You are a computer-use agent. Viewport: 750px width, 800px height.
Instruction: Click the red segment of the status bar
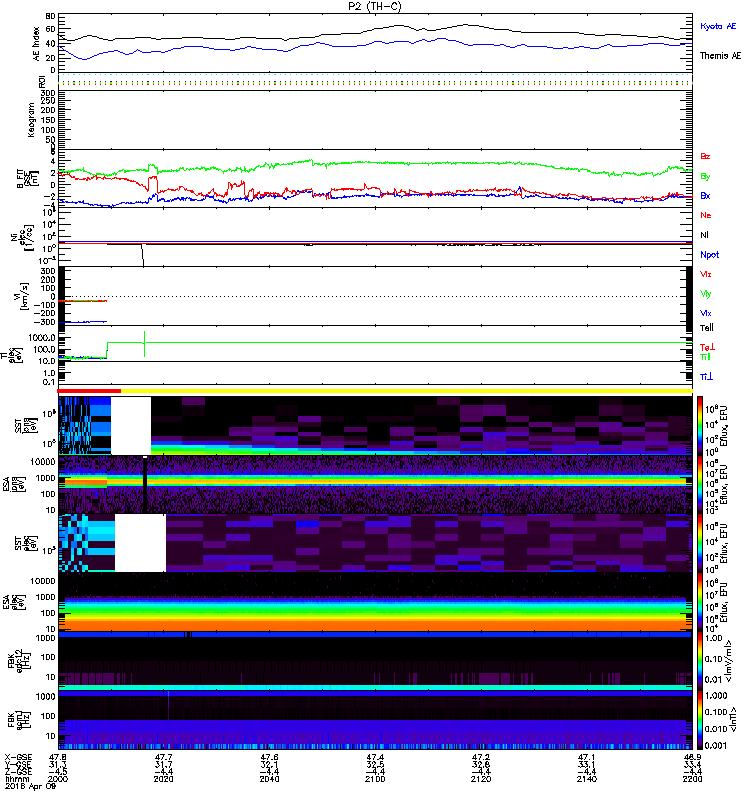click(90, 391)
